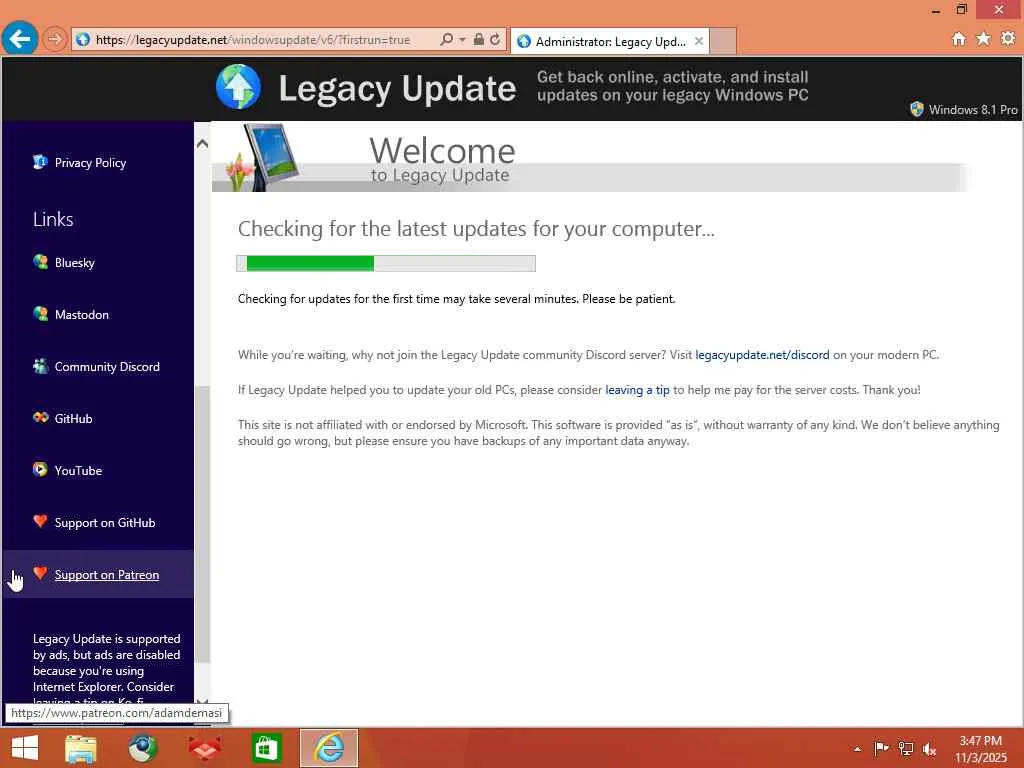Click the browser Forward arrow button

point(55,39)
